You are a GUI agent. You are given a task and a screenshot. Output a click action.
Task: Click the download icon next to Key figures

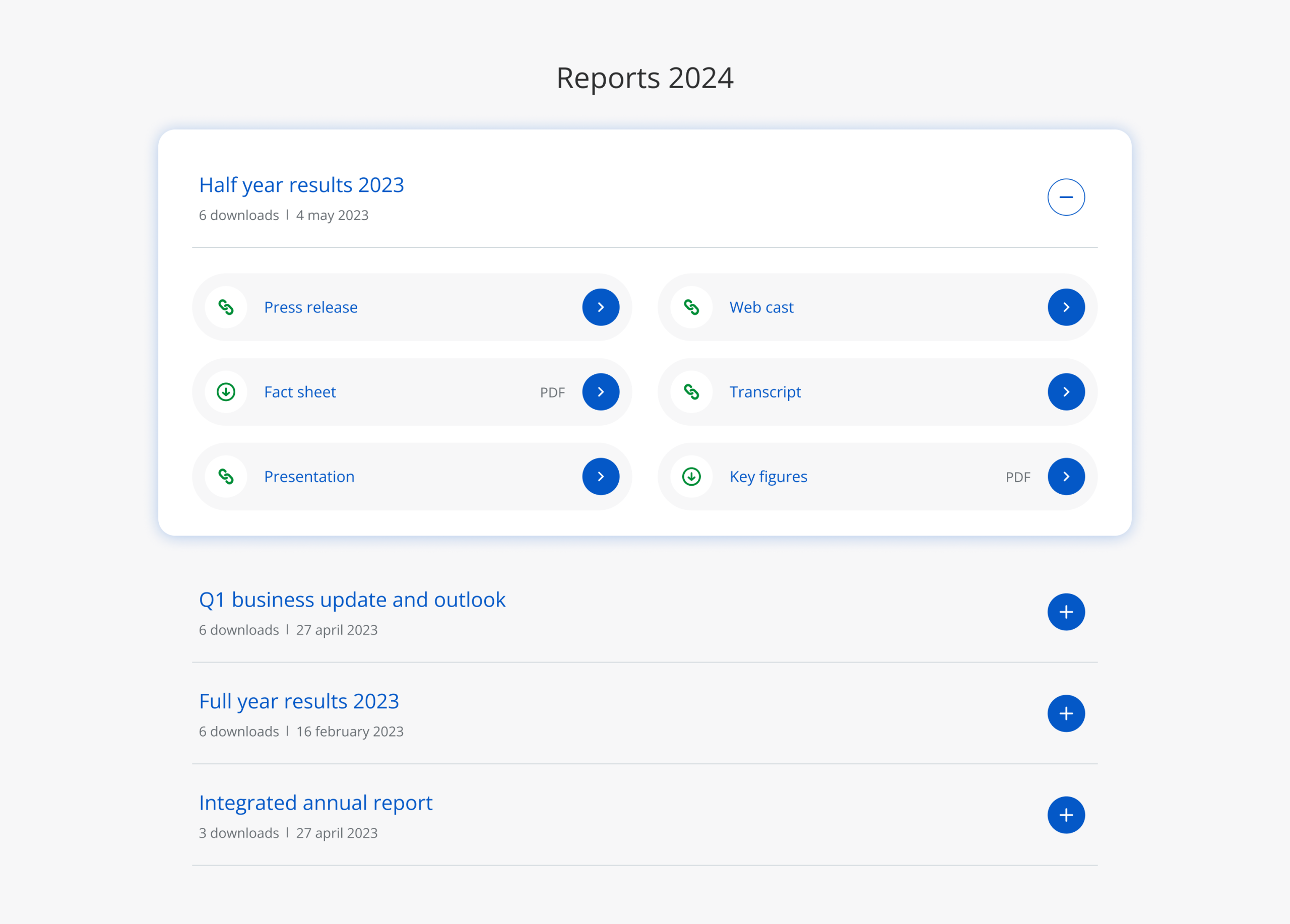click(691, 477)
